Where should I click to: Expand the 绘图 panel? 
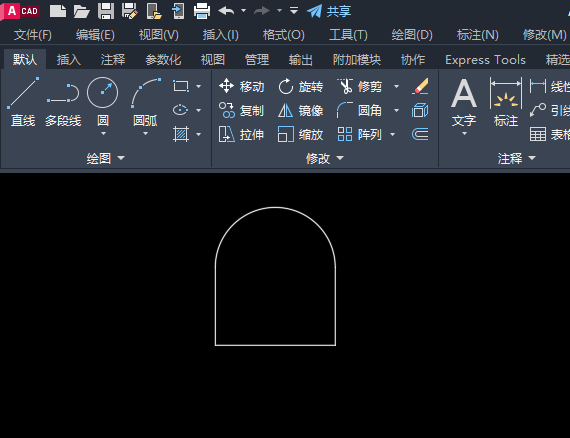105,158
